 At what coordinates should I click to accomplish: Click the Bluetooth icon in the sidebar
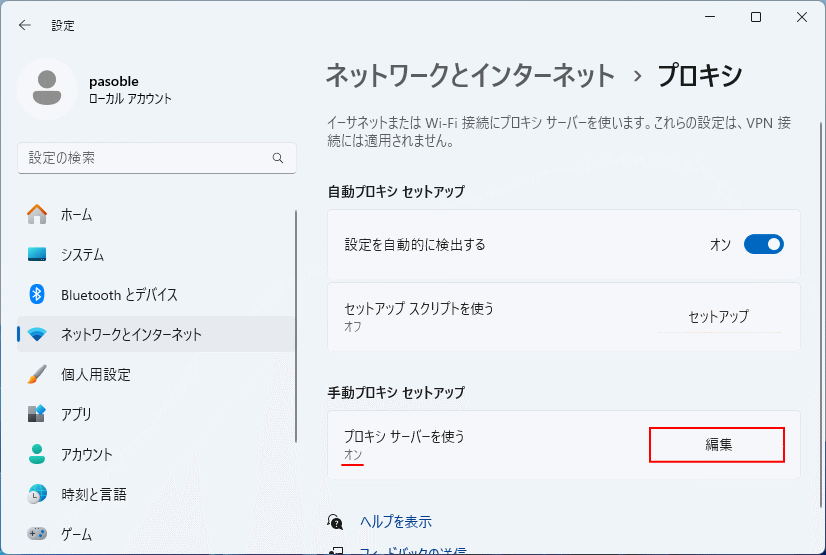(x=37, y=294)
